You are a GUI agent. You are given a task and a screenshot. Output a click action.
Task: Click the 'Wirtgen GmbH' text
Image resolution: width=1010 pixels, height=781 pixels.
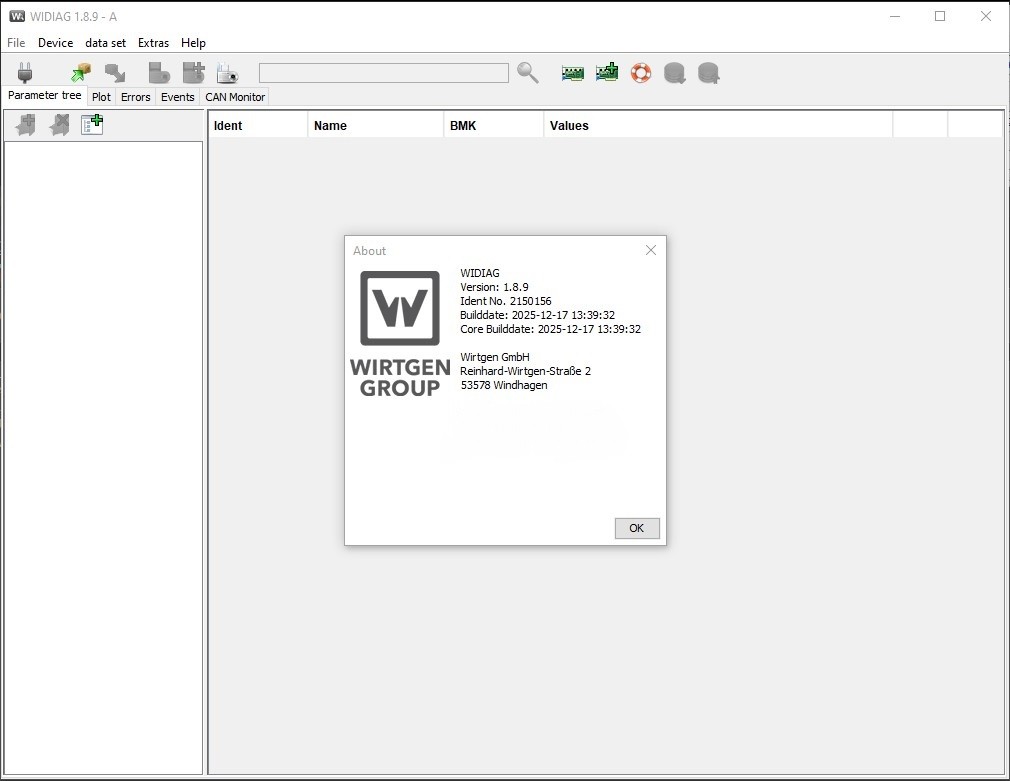point(495,357)
